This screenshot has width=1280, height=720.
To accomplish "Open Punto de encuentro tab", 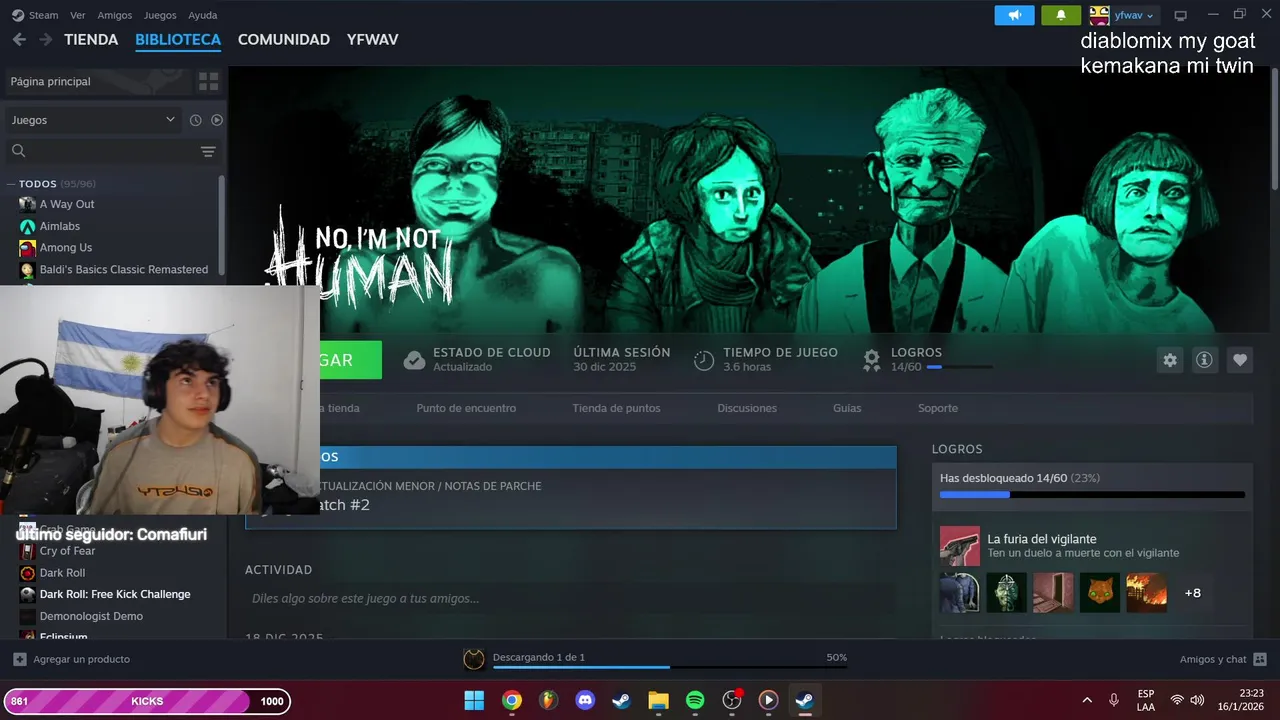I will click(x=466, y=408).
